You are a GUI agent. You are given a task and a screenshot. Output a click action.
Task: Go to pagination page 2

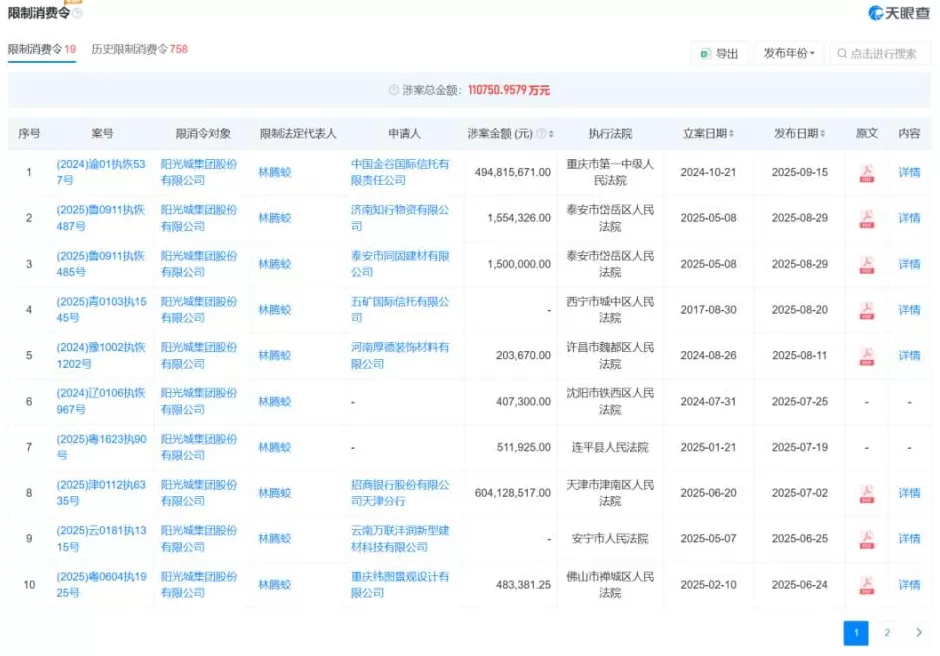886,633
